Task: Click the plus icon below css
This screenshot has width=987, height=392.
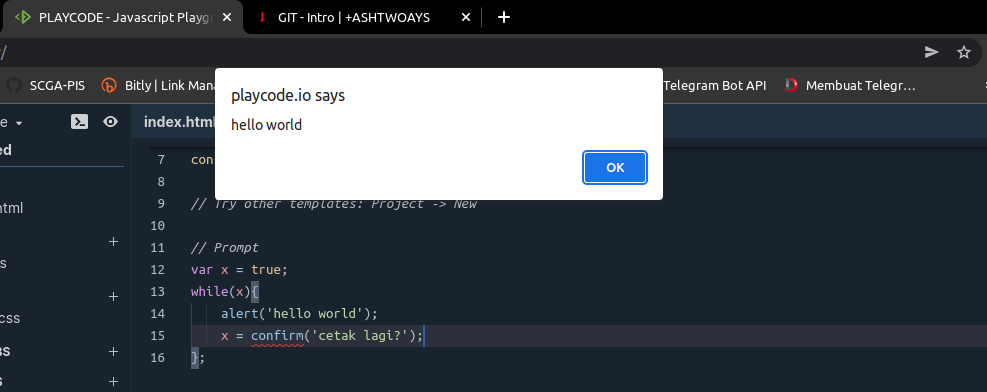Action: pyautogui.click(x=113, y=351)
